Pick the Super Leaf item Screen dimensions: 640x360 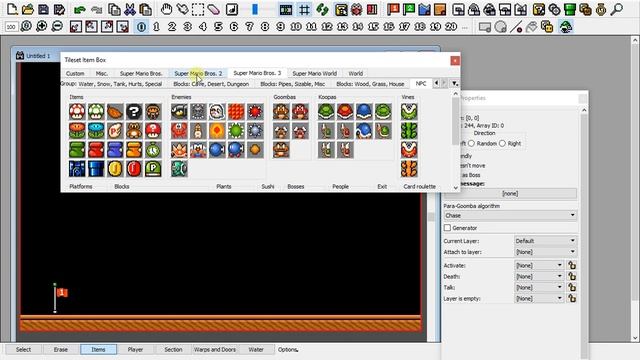click(115, 111)
